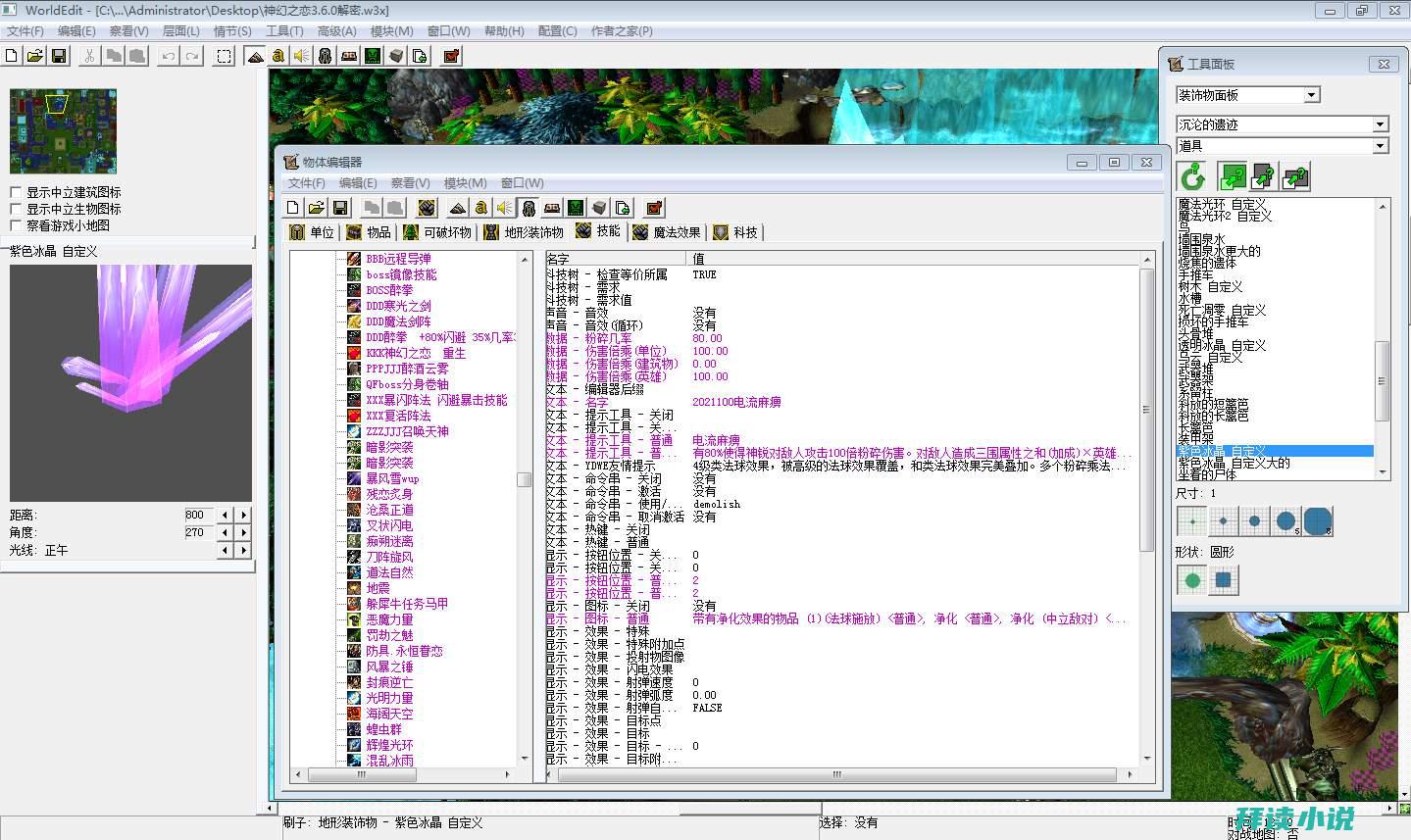Switch to the 科技 tab
1411x840 pixels.
(x=736, y=232)
